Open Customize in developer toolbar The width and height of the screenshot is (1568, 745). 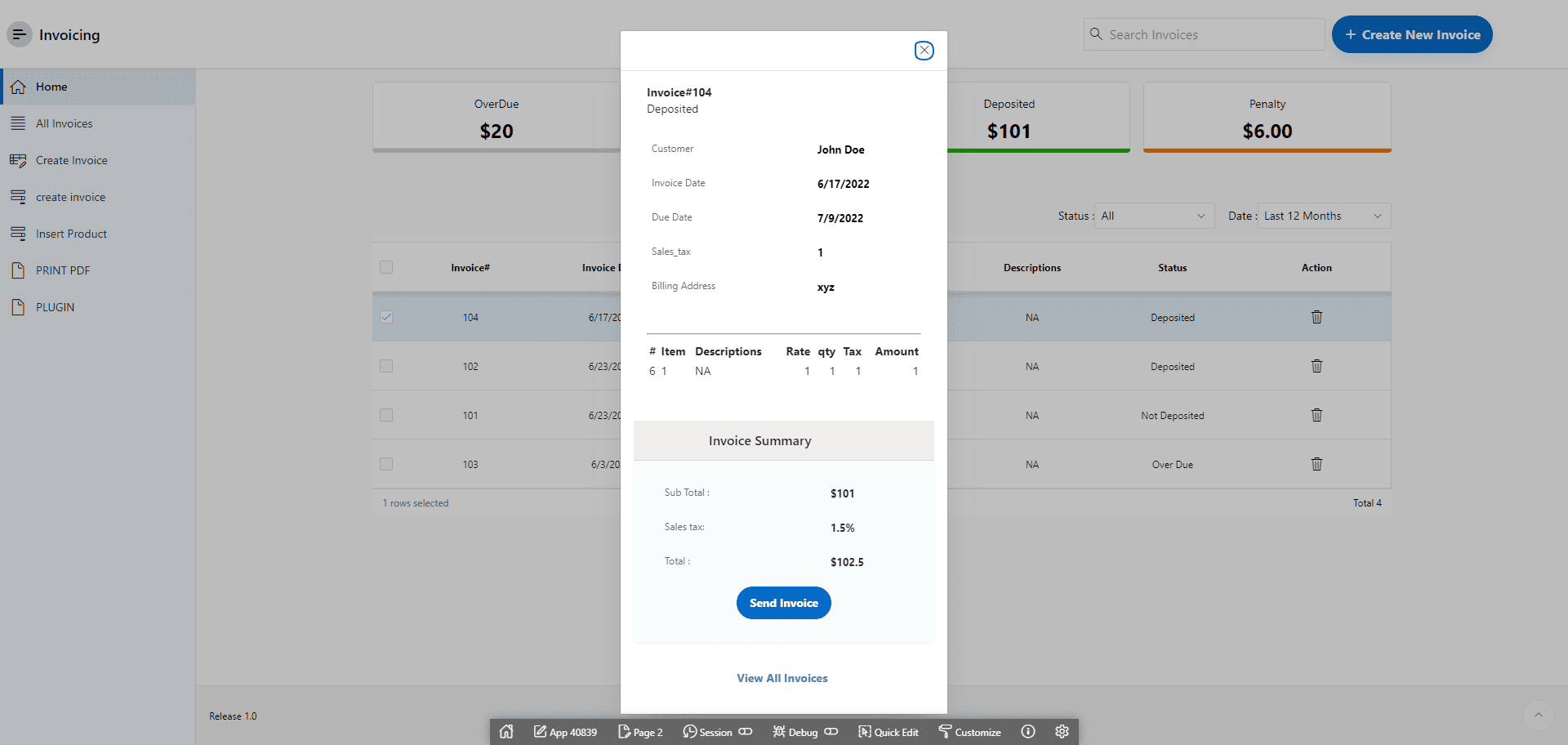pyautogui.click(x=969, y=732)
